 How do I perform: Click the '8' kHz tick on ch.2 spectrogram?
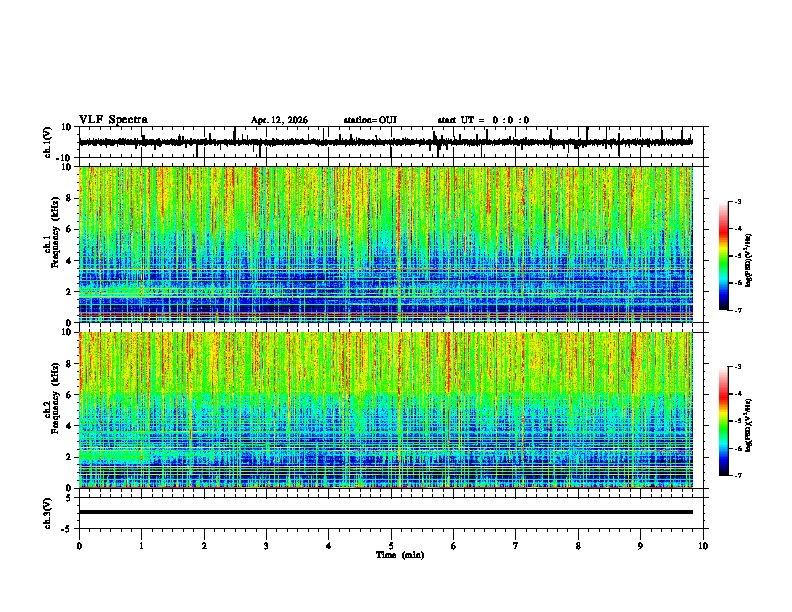[x=69, y=364]
